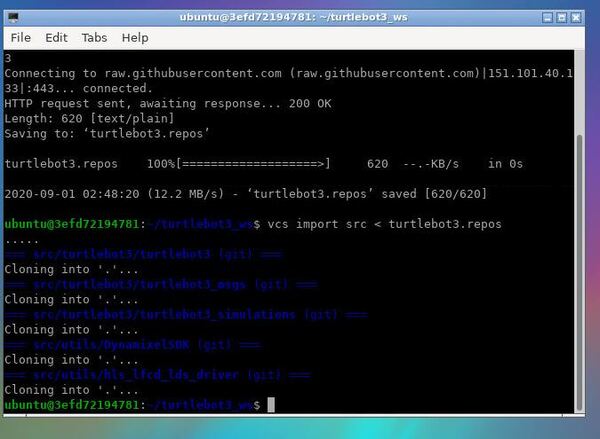Open the Edit menu
Viewport: 600px width, 439px height.
pos(56,38)
